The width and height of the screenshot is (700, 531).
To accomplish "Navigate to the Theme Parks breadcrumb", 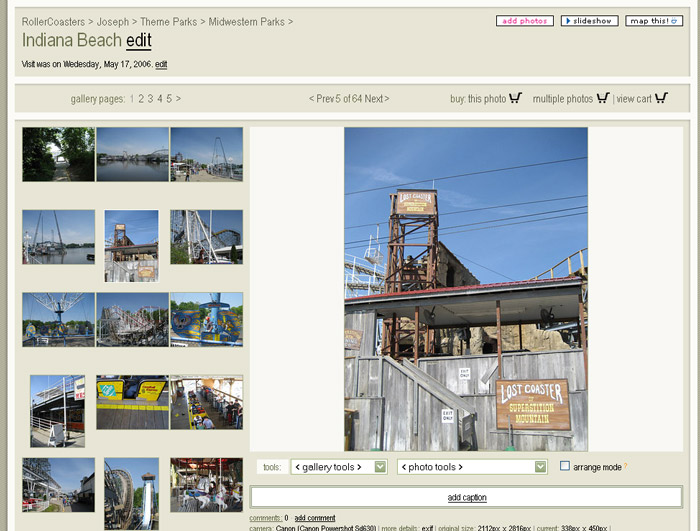I will coord(168,21).
